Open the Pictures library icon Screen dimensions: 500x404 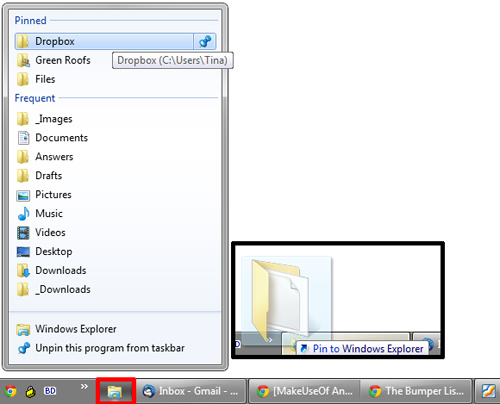pyautogui.click(x=23, y=195)
